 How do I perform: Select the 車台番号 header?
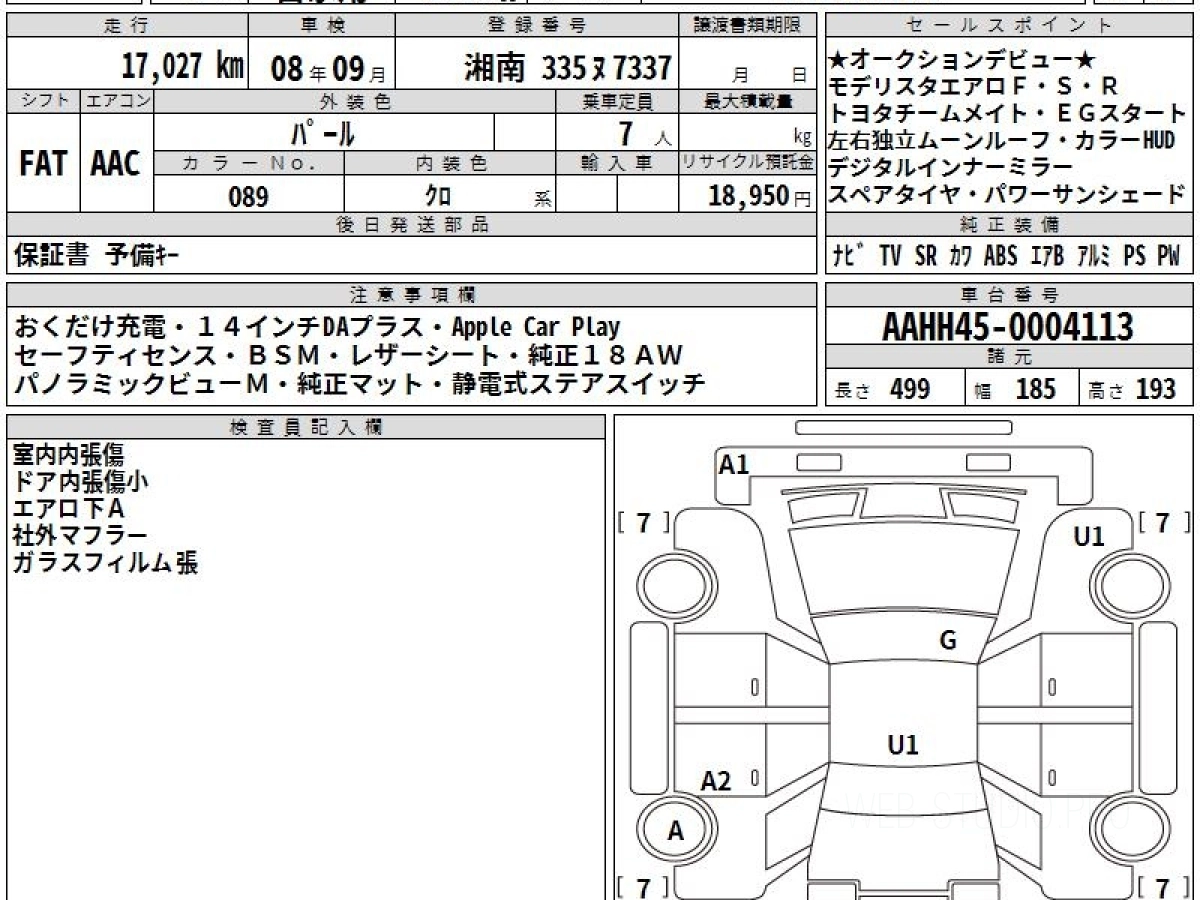[1009, 294]
